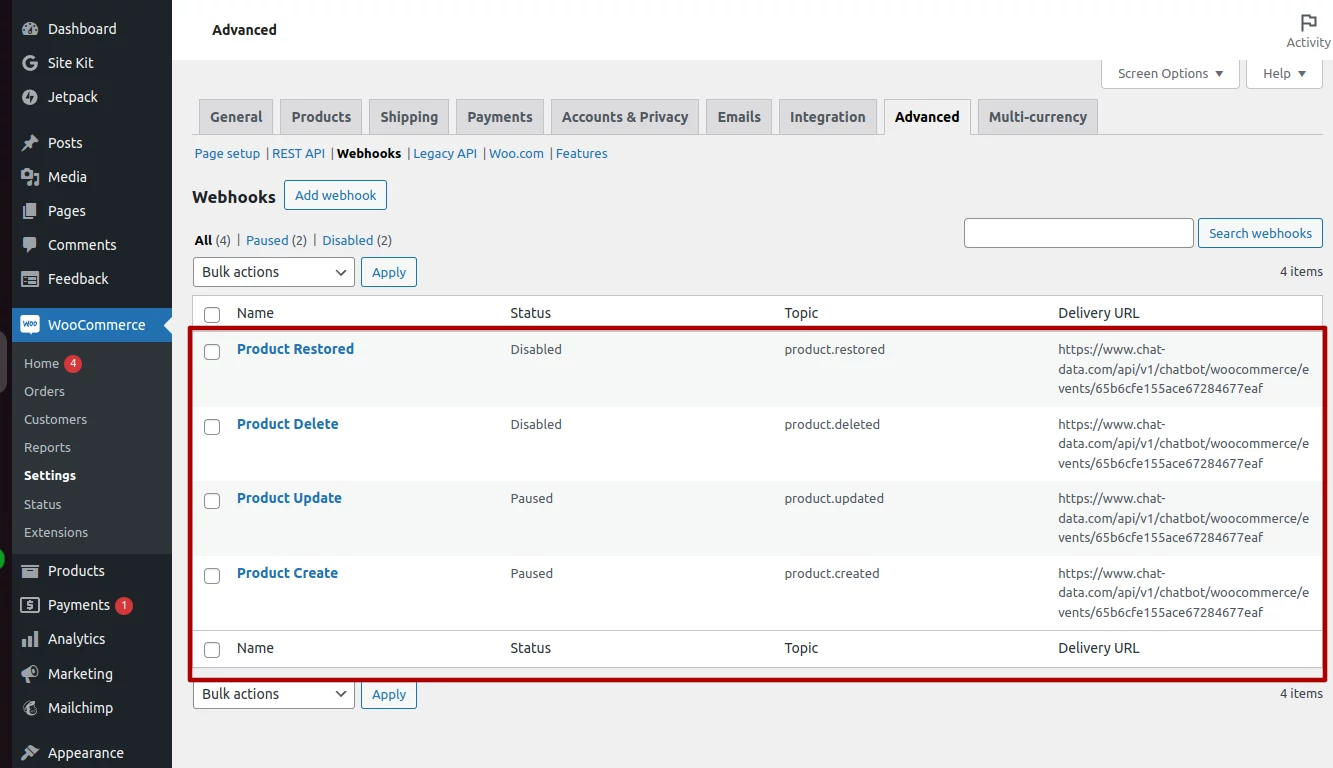Click the red 4 badge beside Home
Image resolution: width=1333 pixels, height=768 pixels.
[73, 363]
